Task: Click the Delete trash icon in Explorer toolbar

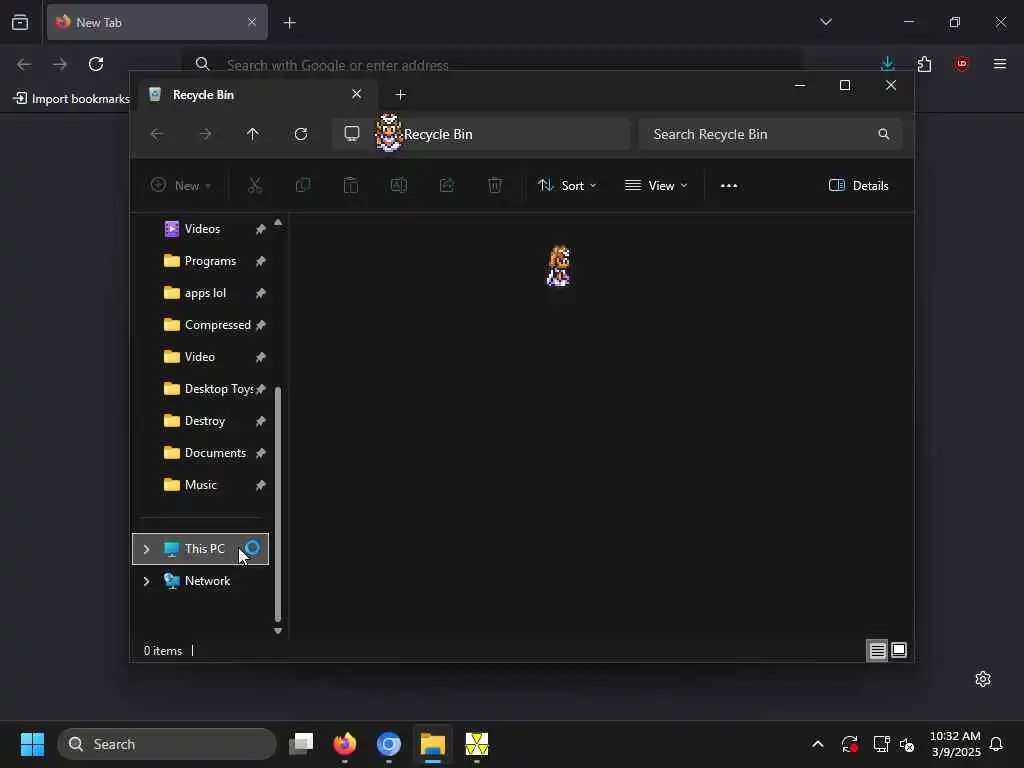Action: (x=495, y=185)
